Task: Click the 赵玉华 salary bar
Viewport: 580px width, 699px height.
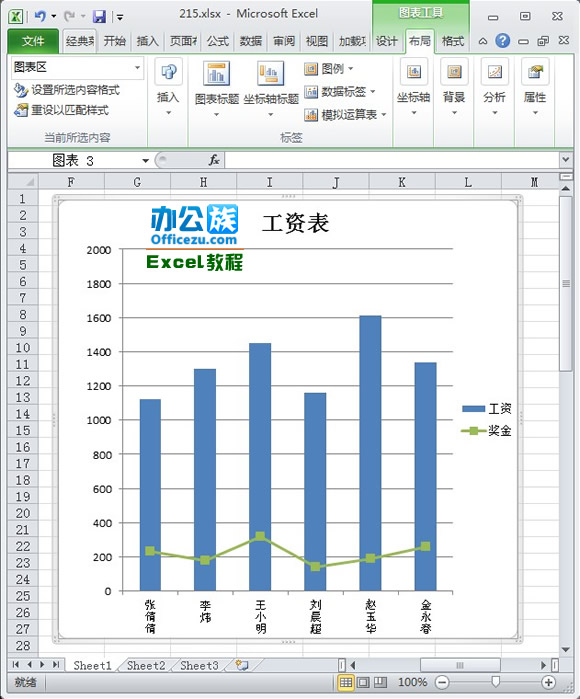Action: (370, 453)
